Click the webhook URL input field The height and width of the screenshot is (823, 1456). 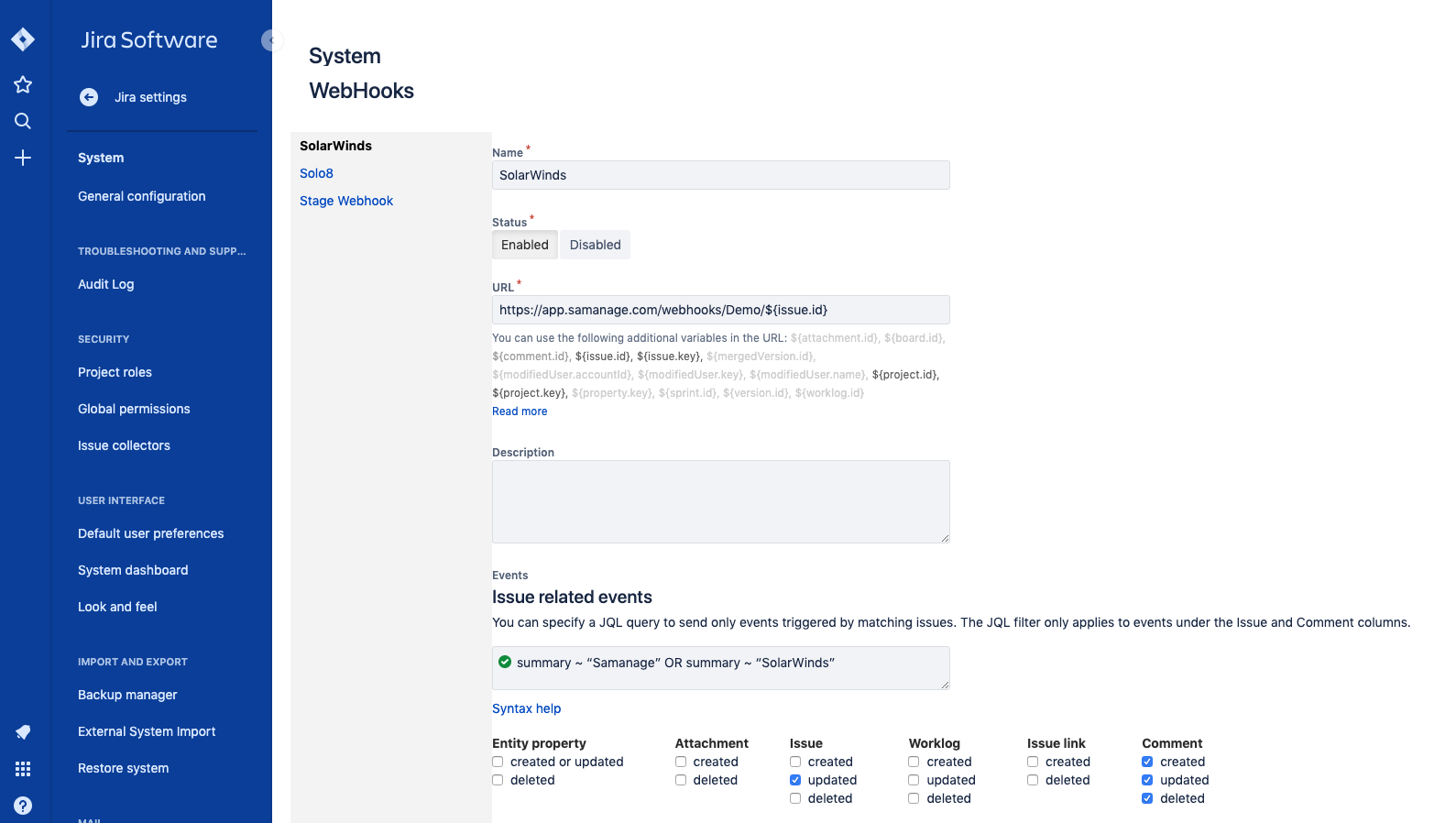coord(720,310)
